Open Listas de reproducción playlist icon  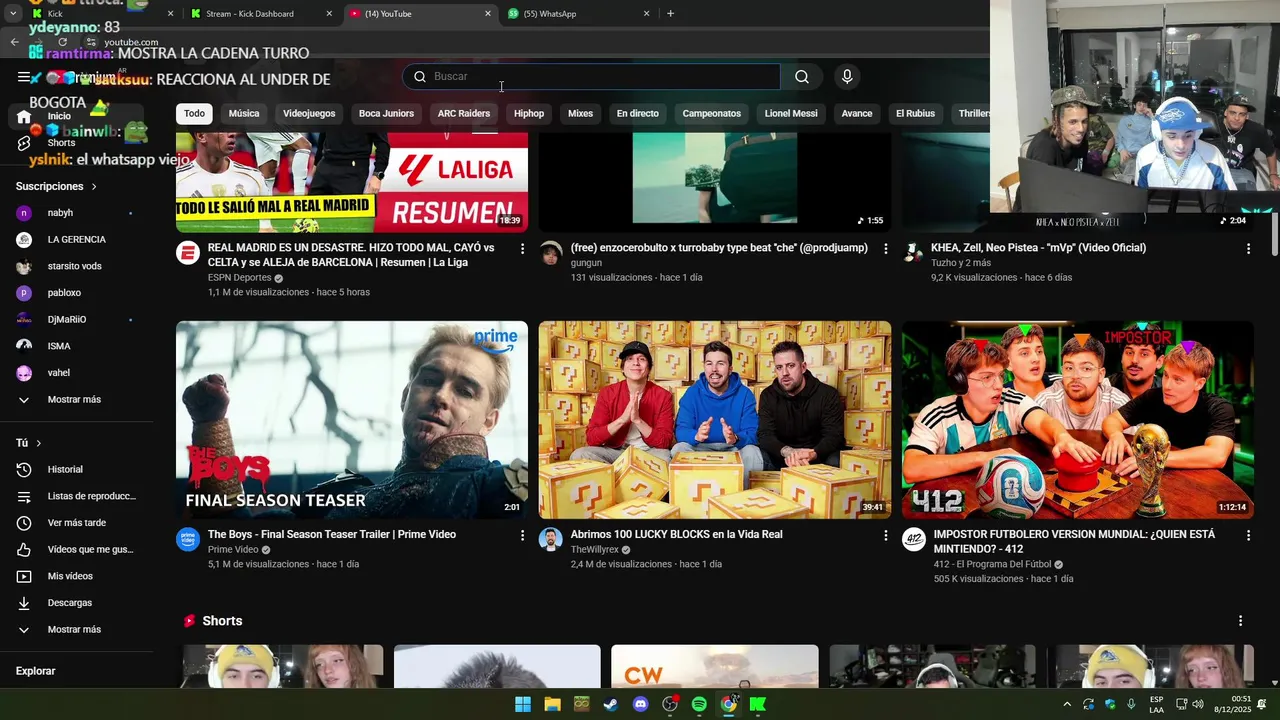pyautogui.click(x=24, y=496)
